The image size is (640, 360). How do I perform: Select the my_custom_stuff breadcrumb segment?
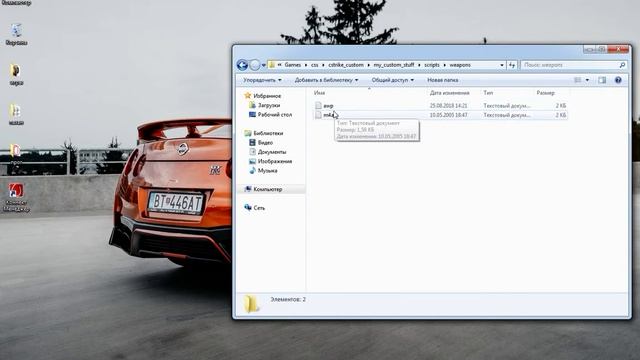coord(394,65)
